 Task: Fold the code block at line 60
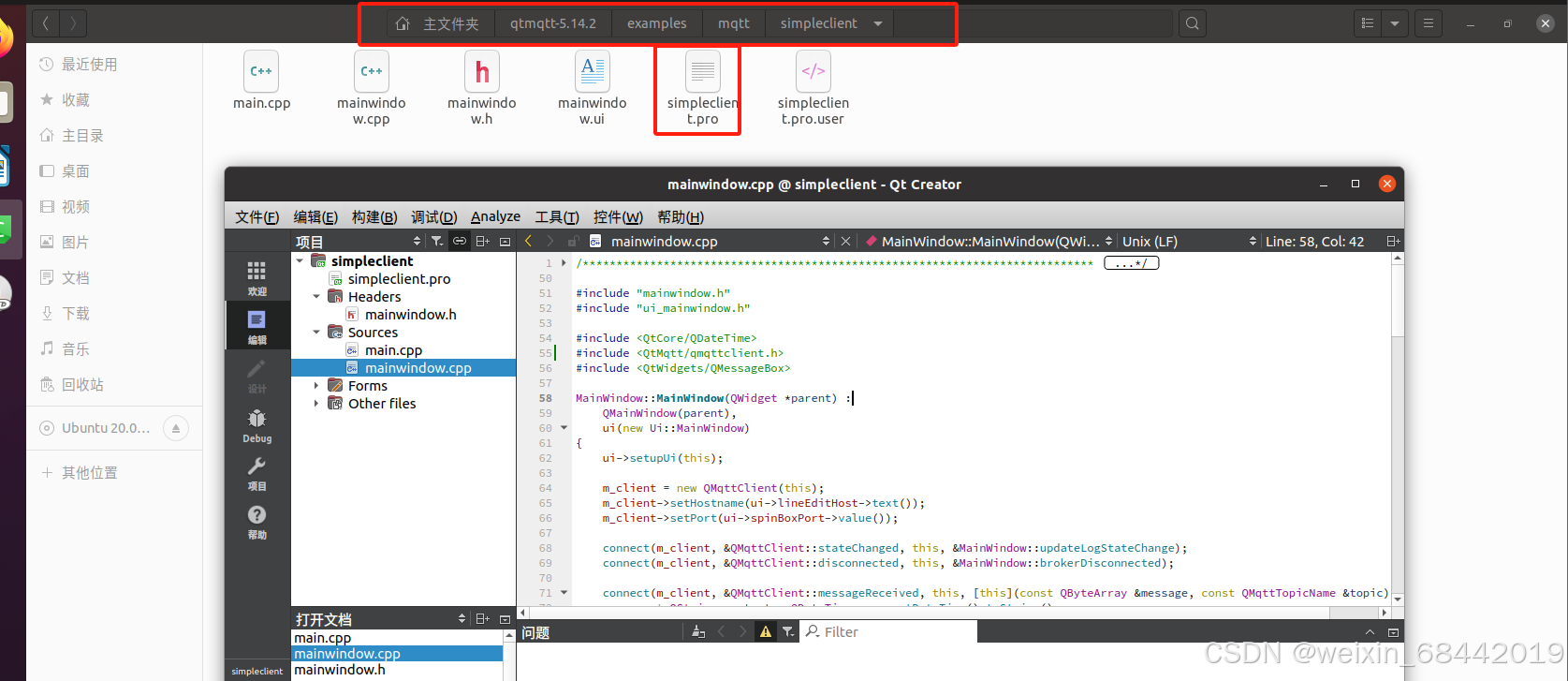click(x=564, y=428)
